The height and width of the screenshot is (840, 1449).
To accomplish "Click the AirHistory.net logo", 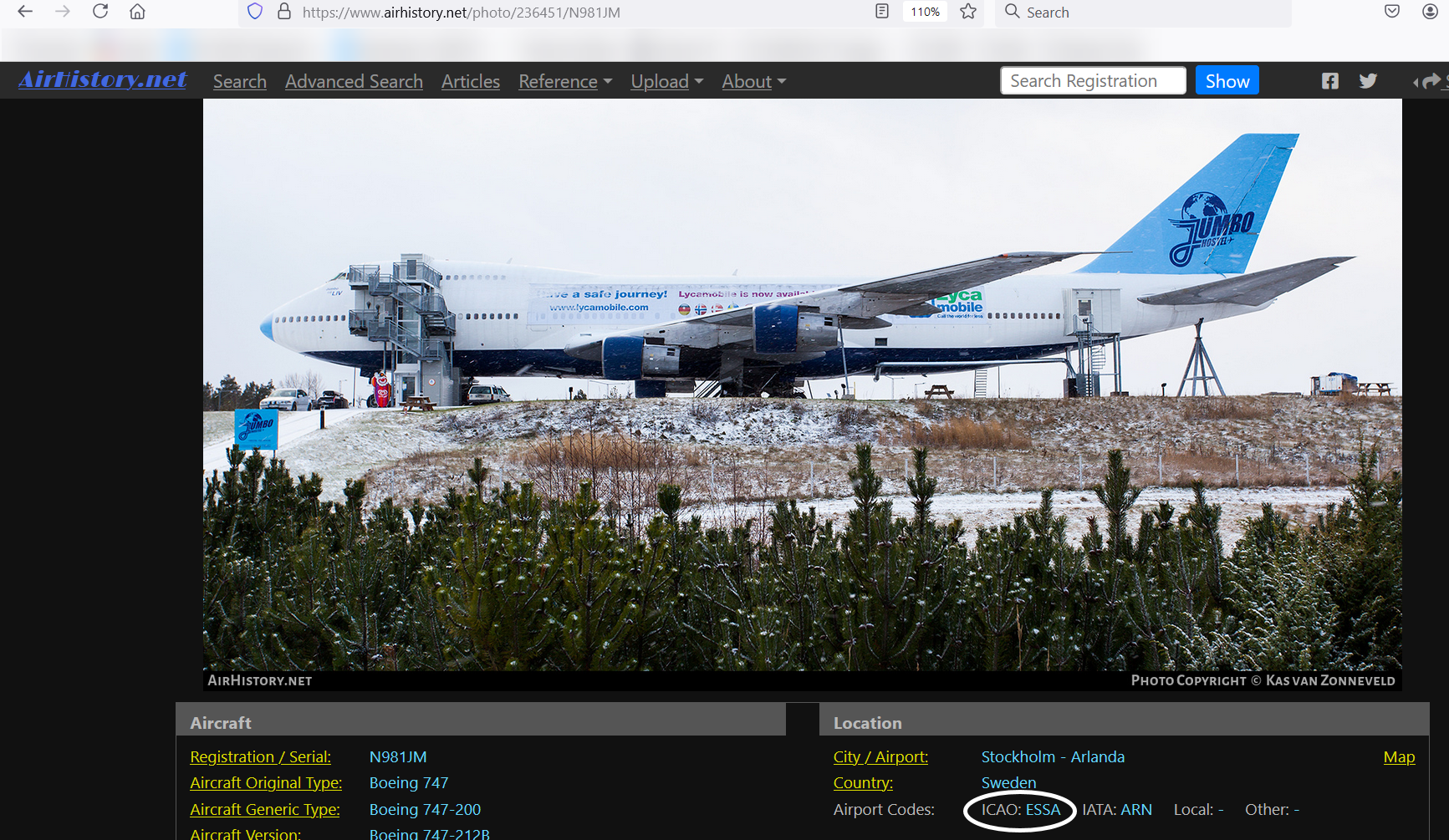I will click(103, 79).
